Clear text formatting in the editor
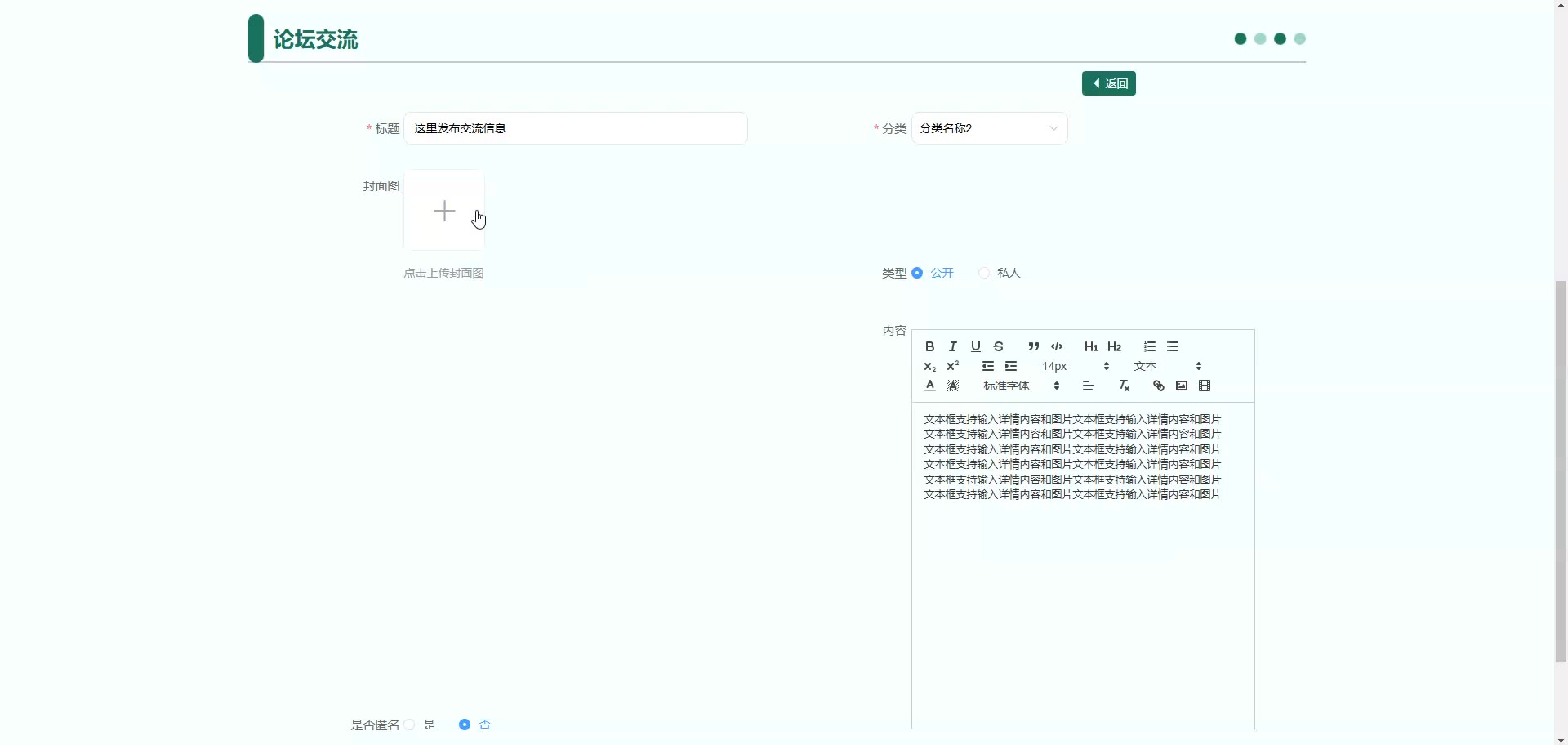 click(1124, 386)
